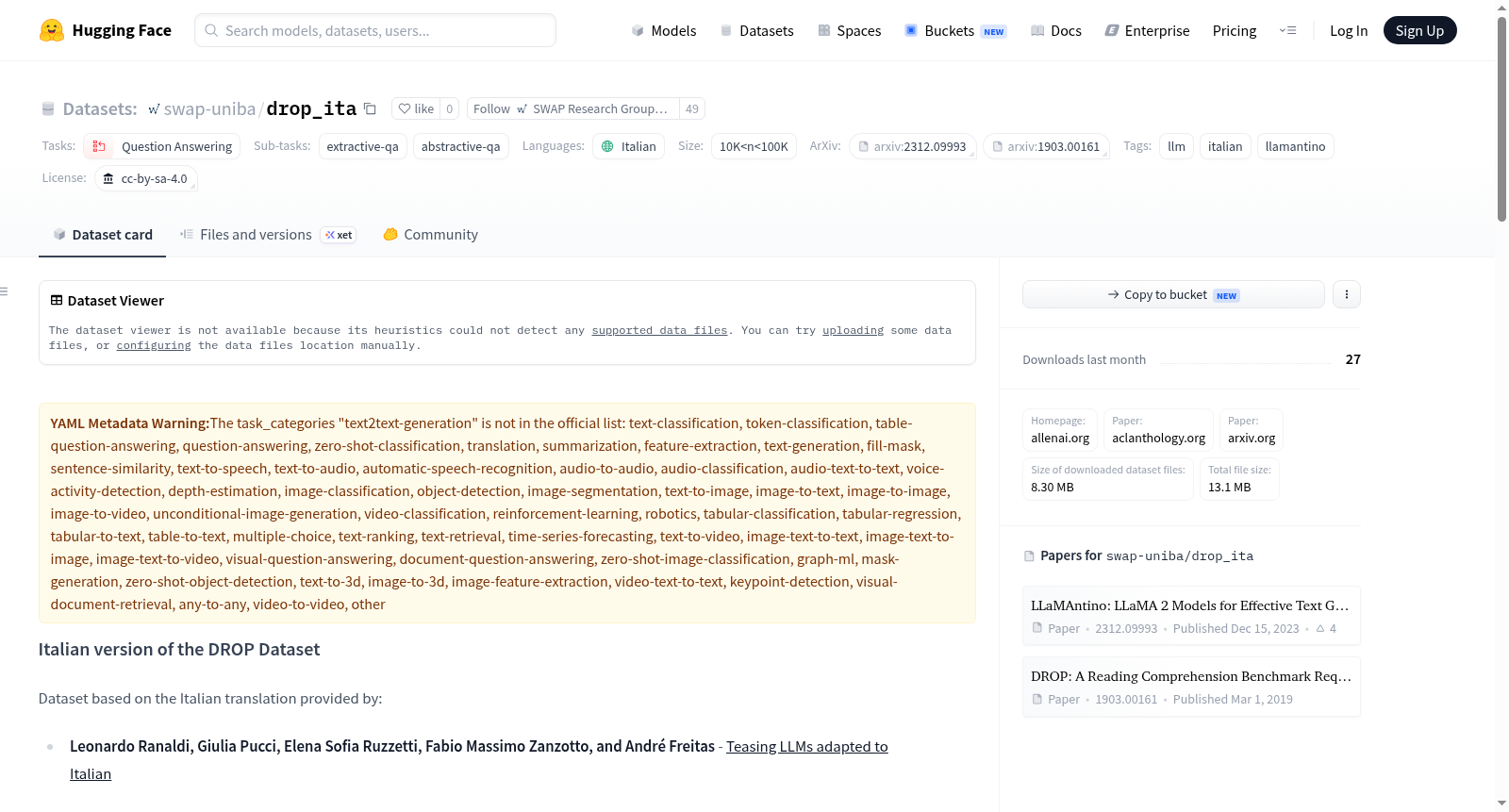Click the scrollbar down arrow
The width and height of the screenshot is (1509, 812).
(x=1501, y=804)
